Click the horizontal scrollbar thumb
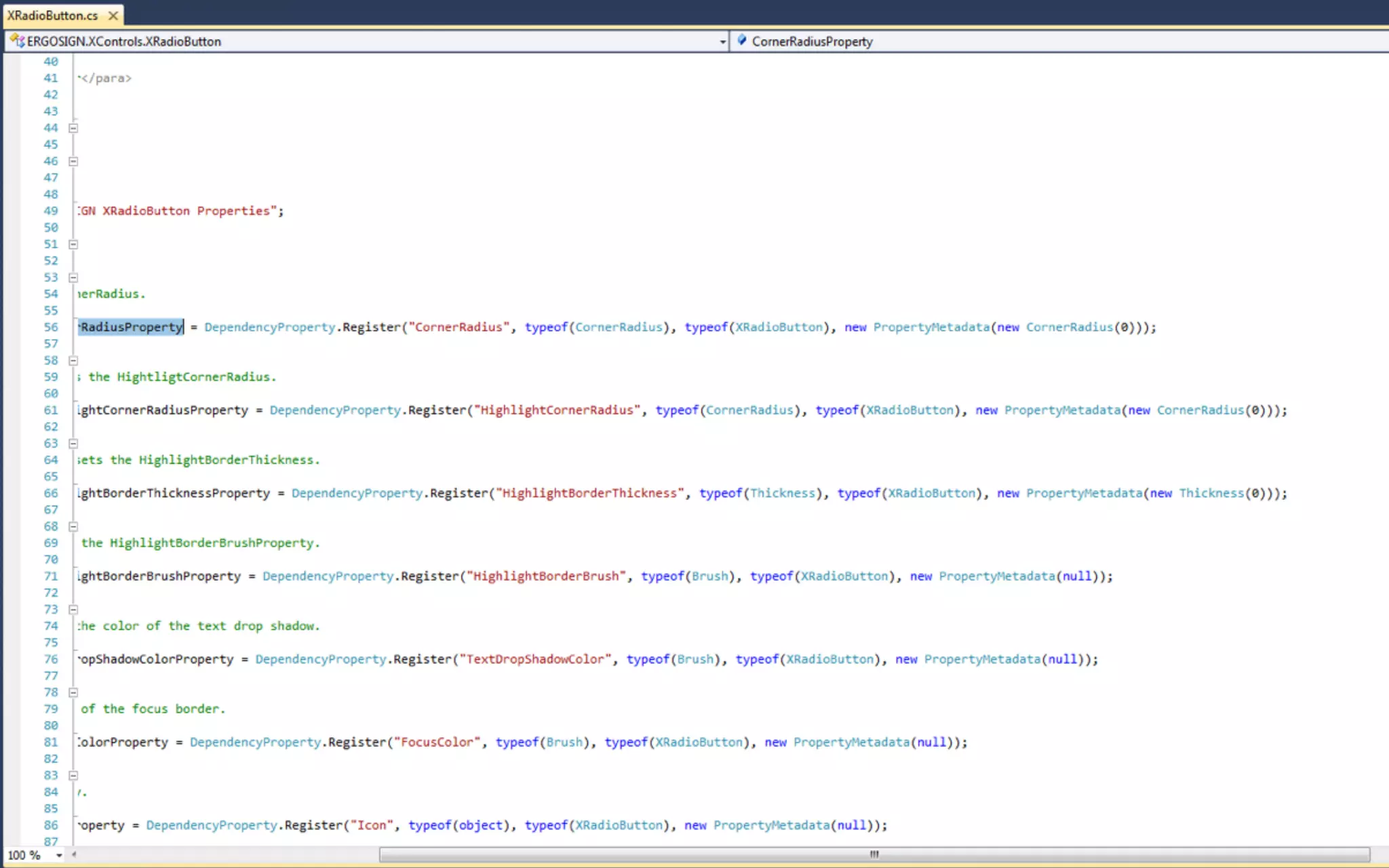This screenshot has height=868, width=1389. (874, 854)
